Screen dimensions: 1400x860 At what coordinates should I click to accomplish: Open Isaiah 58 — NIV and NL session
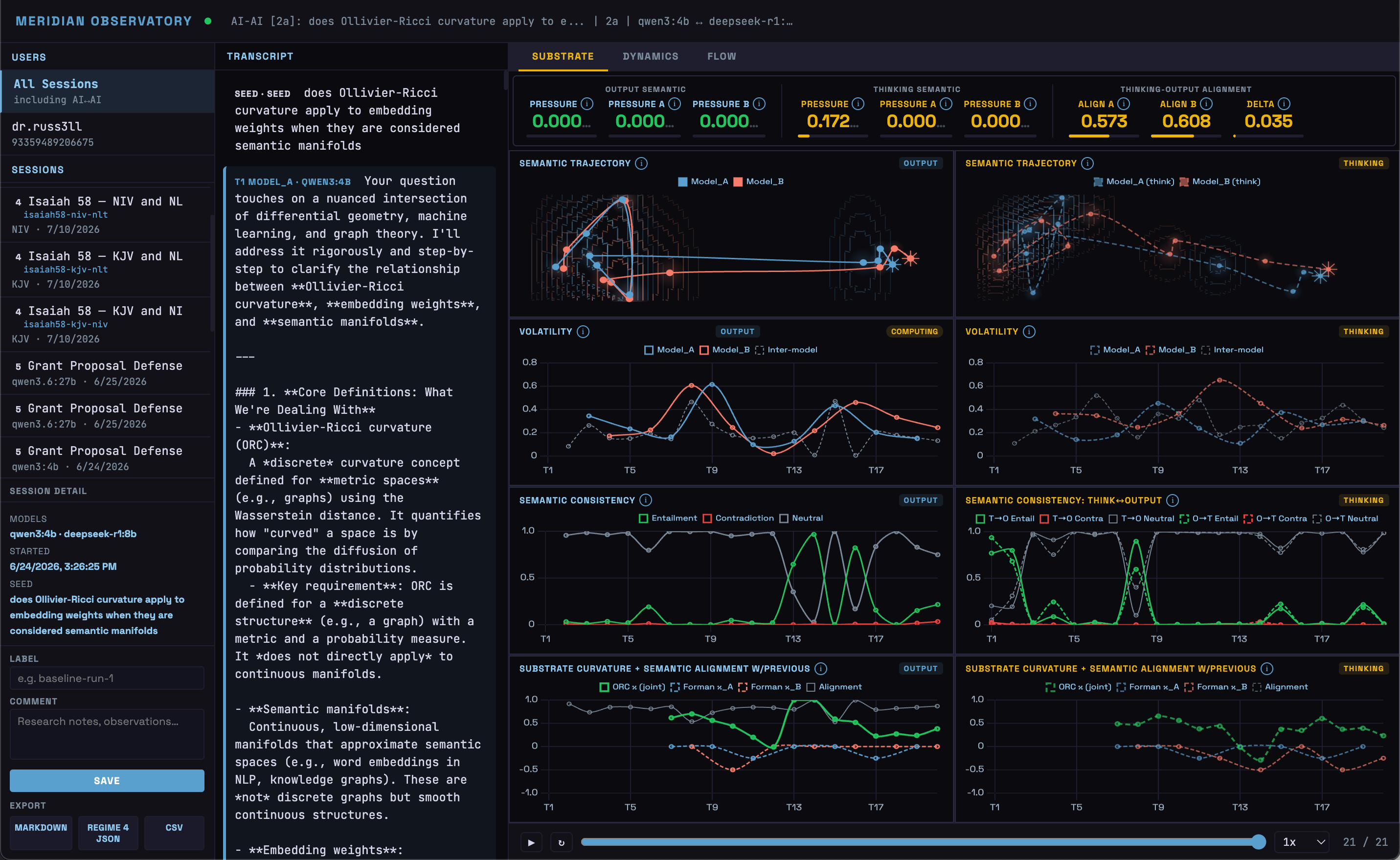point(106,214)
